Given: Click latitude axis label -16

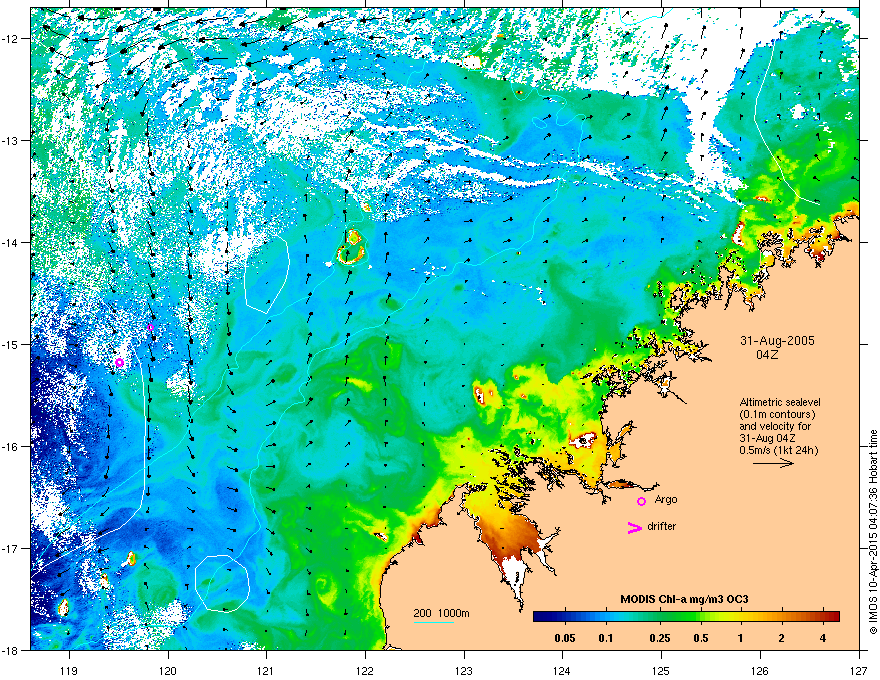Looking at the screenshot, I should tap(11, 447).
